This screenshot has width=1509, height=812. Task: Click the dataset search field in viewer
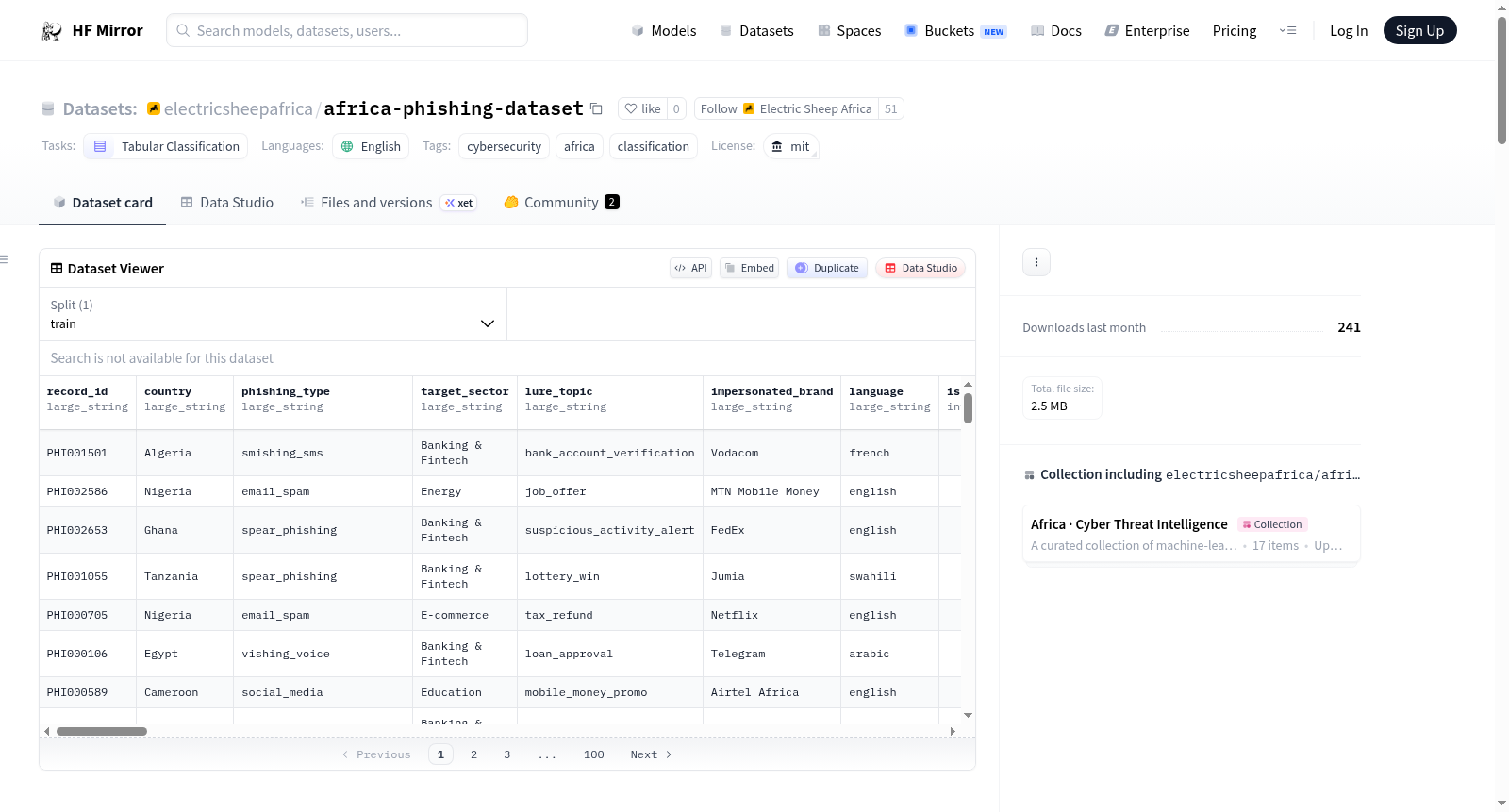507,358
